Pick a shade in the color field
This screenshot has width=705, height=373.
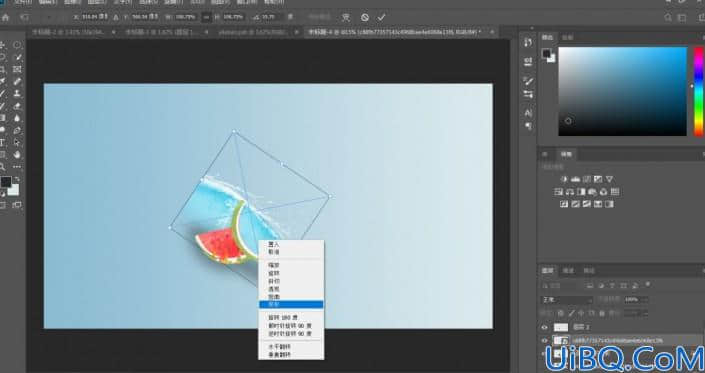(623, 91)
